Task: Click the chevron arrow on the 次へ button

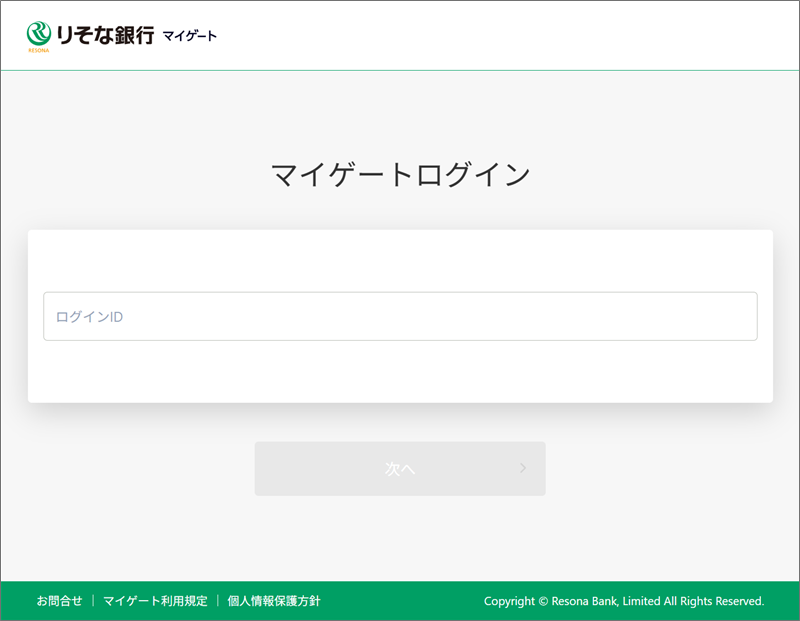Action: [523, 468]
